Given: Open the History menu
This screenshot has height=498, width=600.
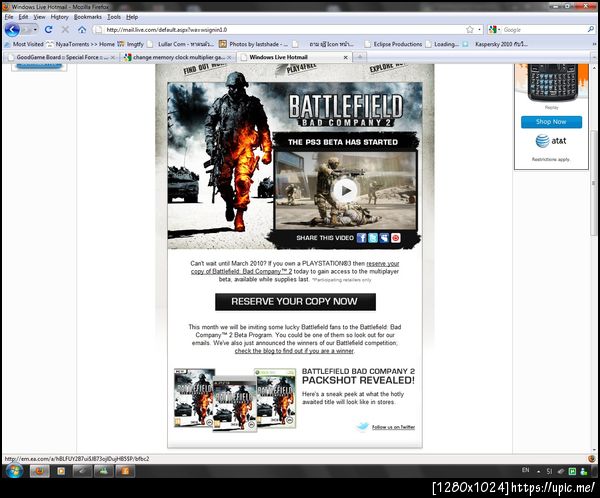Looking at the screenshot, I should (60, 17).
